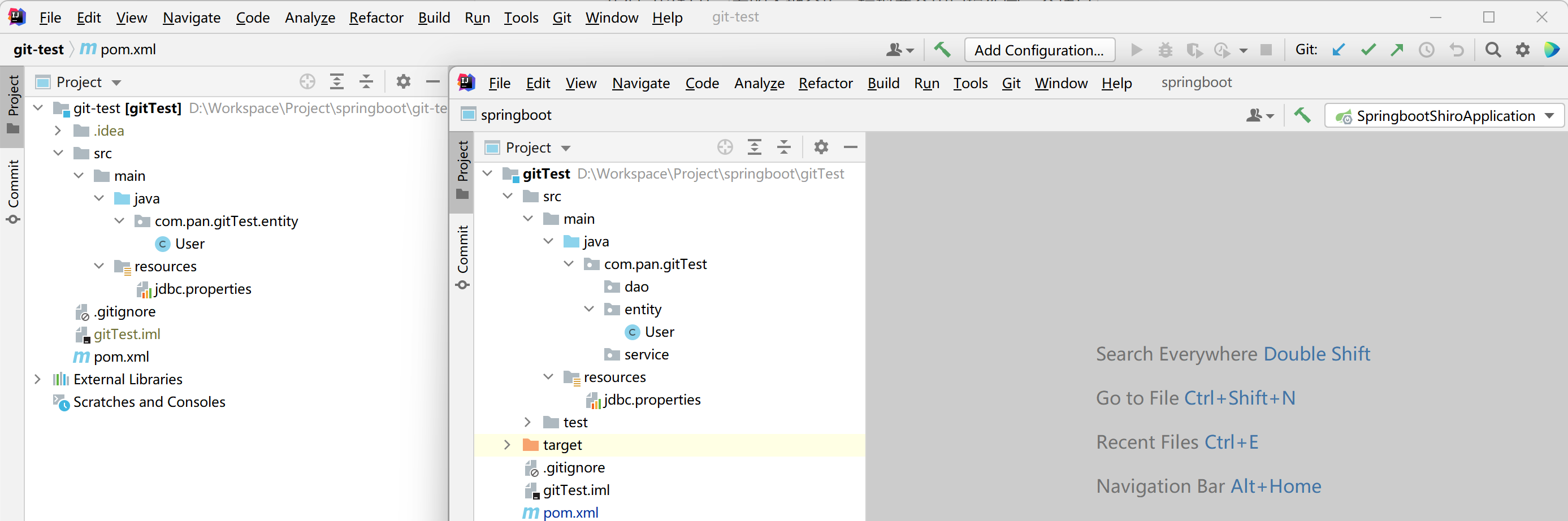This screenshot has width=1568, height=521.
Task: Open Refactor menu in git-test window
Action: point(375,18)
